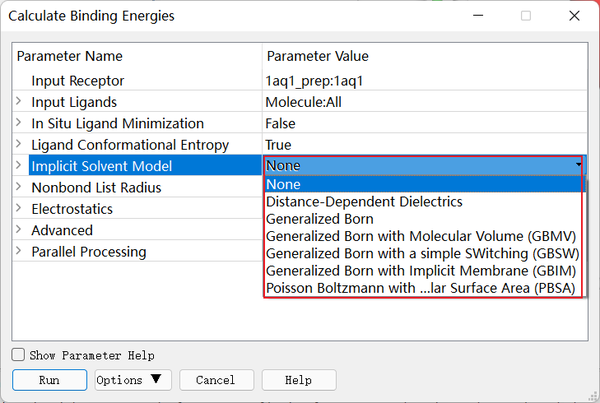Enable the Show Parameter Help checkbox
Image resolution: width=600 pixels, height=403 pixels.
coord(18,355)
